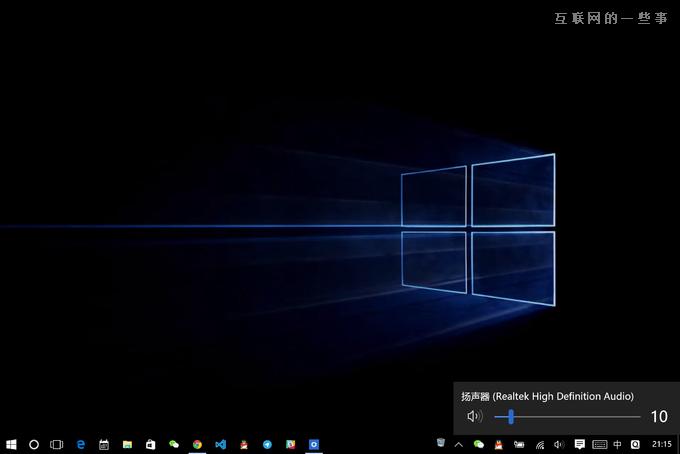Click the battery and power tray icon

(519, 444)
